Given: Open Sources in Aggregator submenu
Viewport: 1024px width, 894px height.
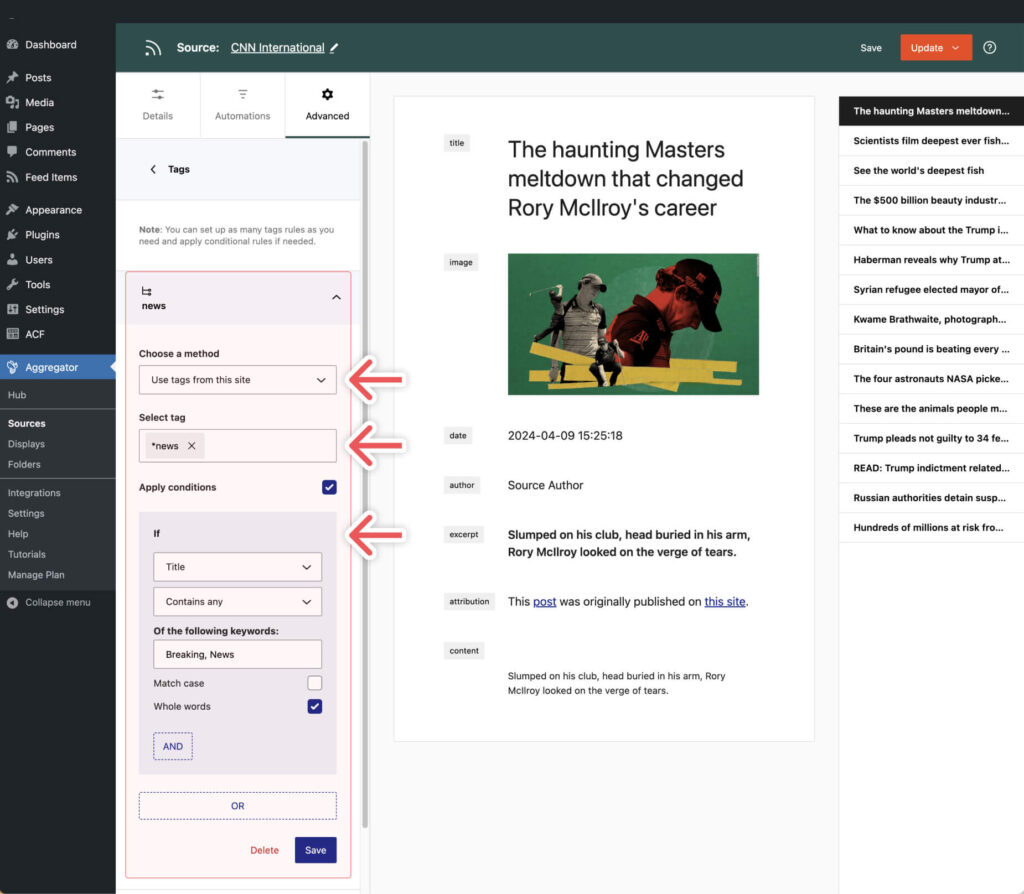Looking at the screenshot, I should [x=27, y=423].
